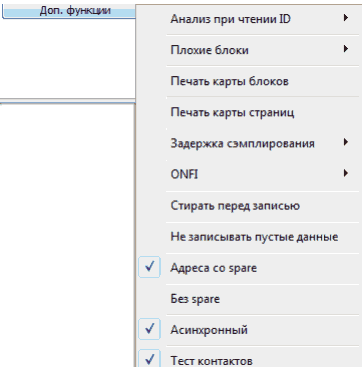Image resolution: width=362 pixels, height=371 pixels.
Task: Expand the Задержка сэмплирования submenu arrow
Action: point(346,143)
